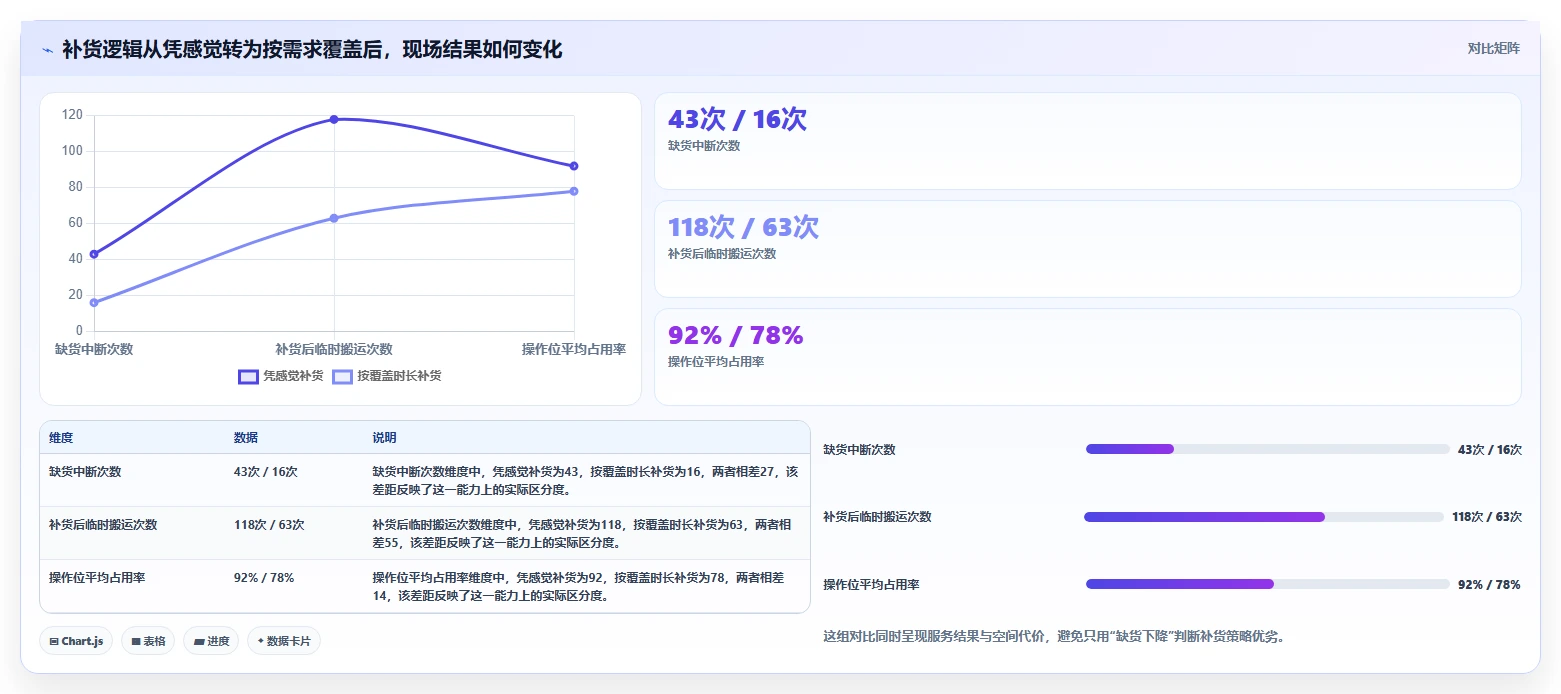Click x-axis label 缺货中断次数 in chart
Viewport: 1561px width, 694px height.
[94, 349]
